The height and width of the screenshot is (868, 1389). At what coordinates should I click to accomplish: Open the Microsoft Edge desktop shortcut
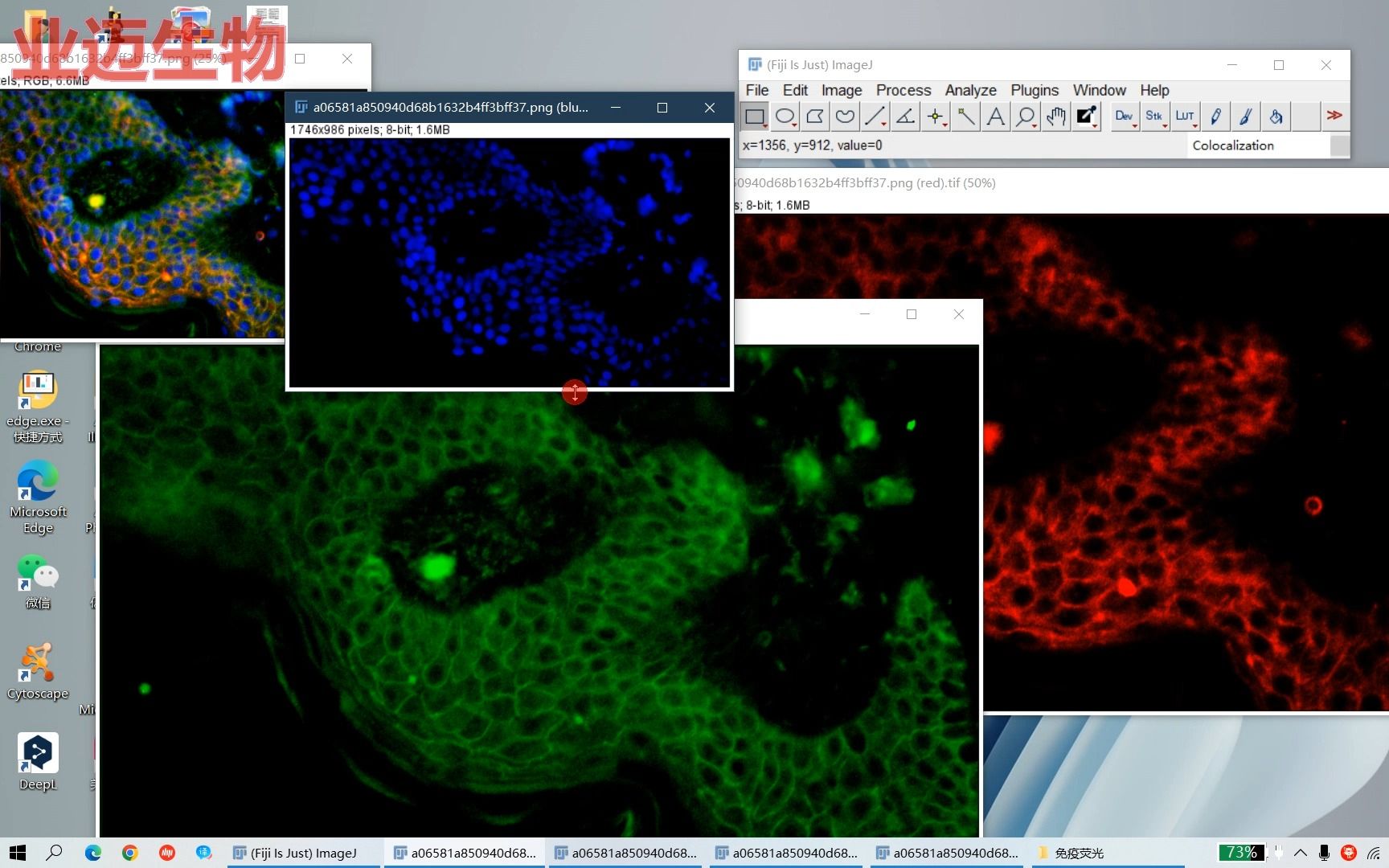[38, 498]
